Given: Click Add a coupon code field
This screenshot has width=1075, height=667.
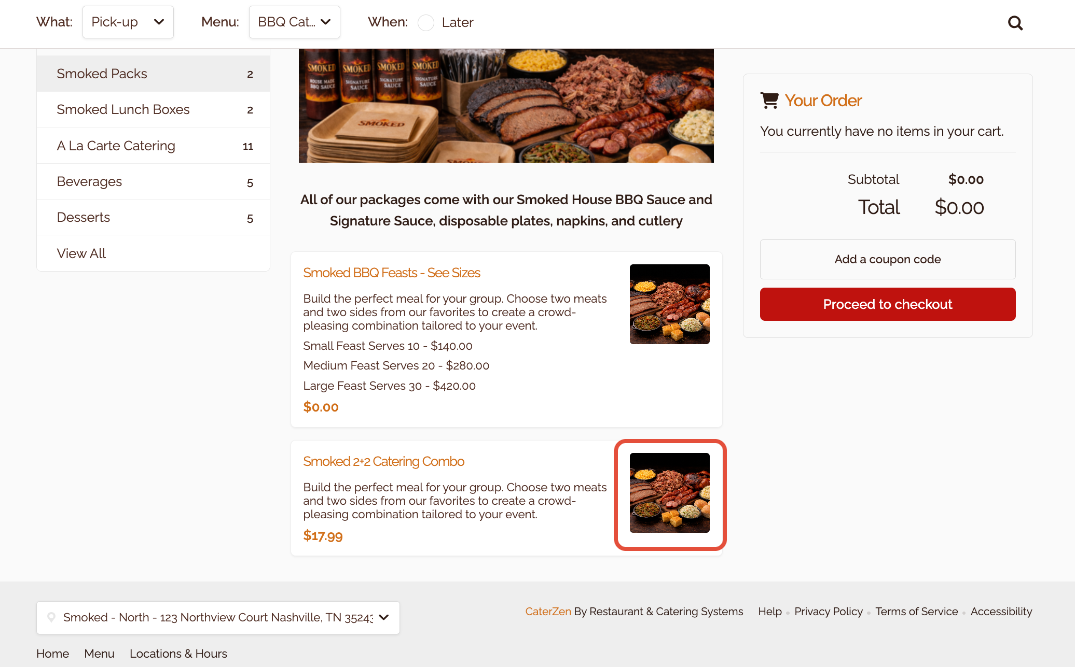Looking at the screenshot, I should (888, 259).
